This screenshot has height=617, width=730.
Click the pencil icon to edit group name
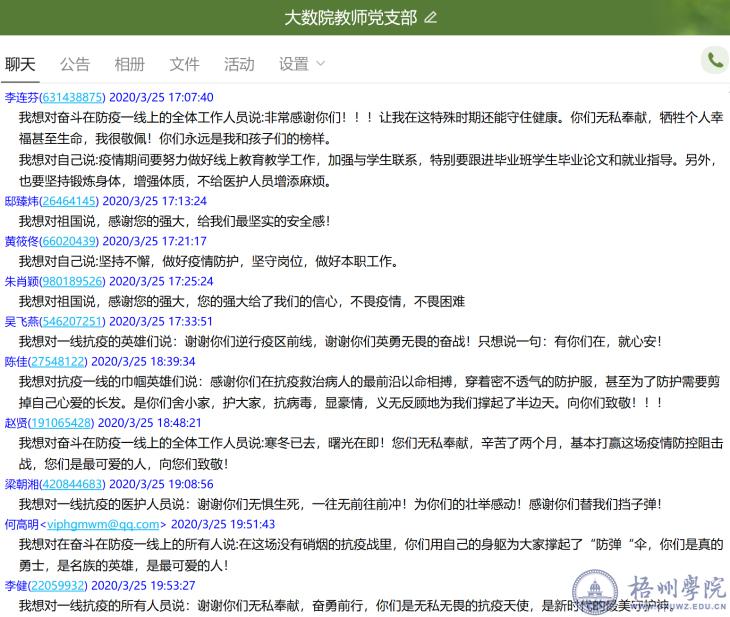(x=431, y=17)
